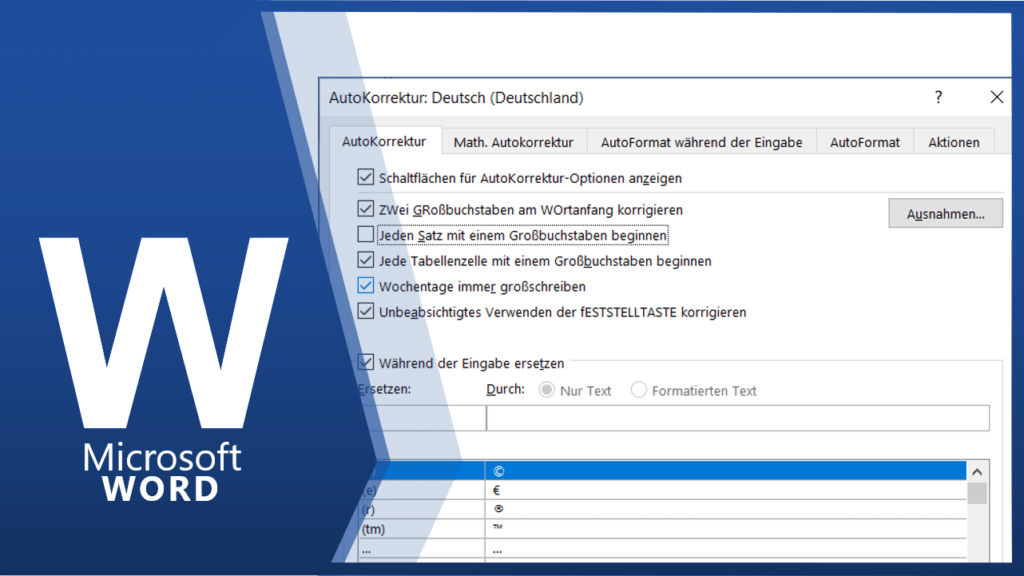Enable Jeden Satz mit einem Großbuchstaben beginnen
This screenshot has height=576, width=1024.
(x=366, y=234)
